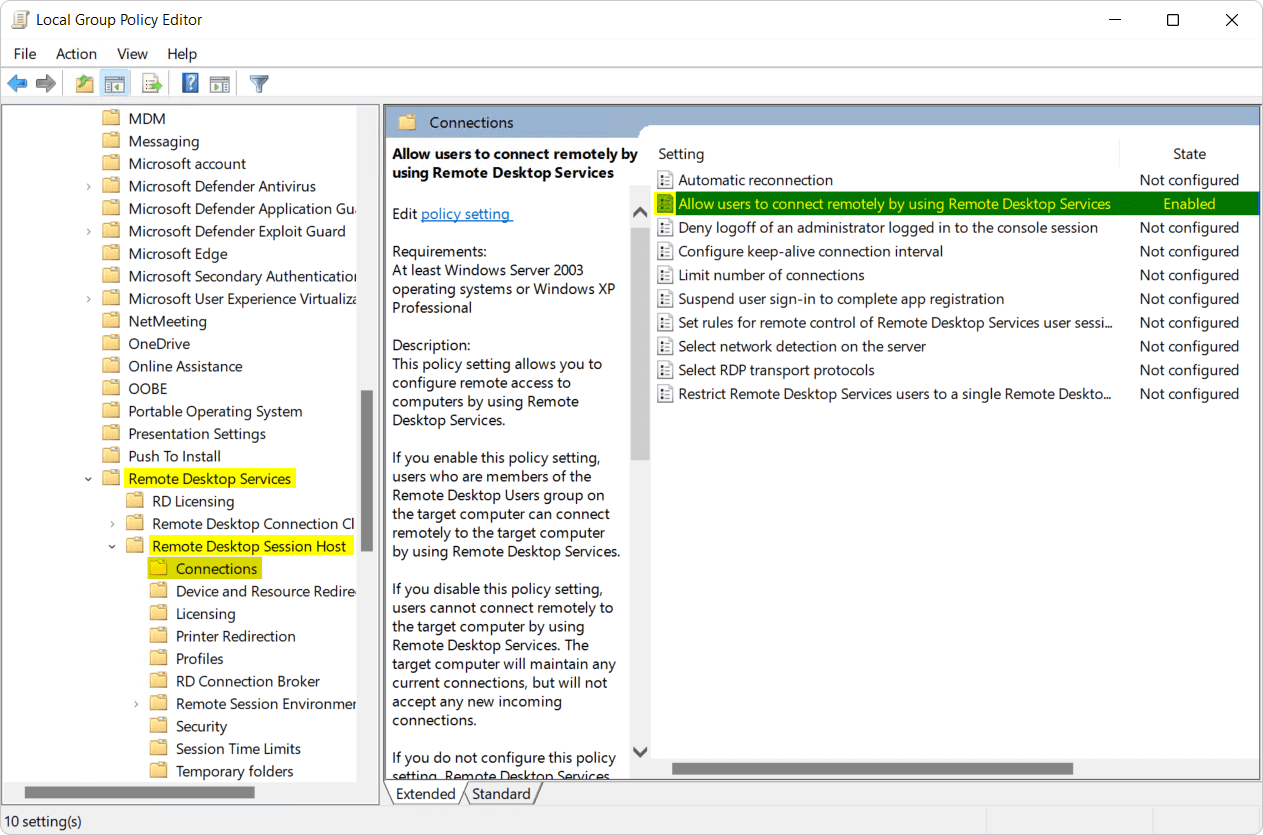Image resolution: width=1263 pixels, height=835 pixels.
Task: Click policy icon beside Restrict Remote Desktop Services users
Action: (x=665, y=394)
